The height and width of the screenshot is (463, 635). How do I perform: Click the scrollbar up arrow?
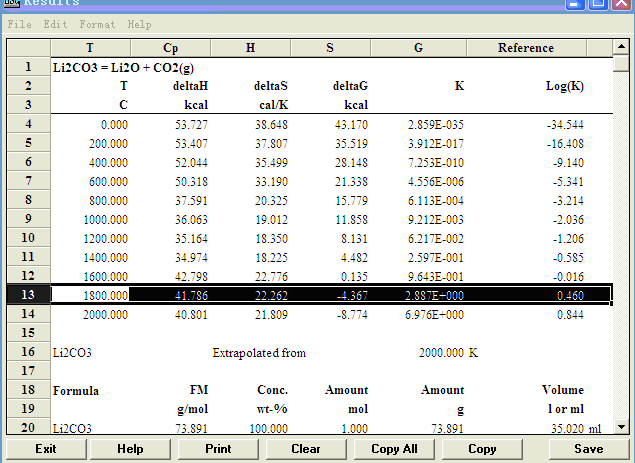coord(621,47)
